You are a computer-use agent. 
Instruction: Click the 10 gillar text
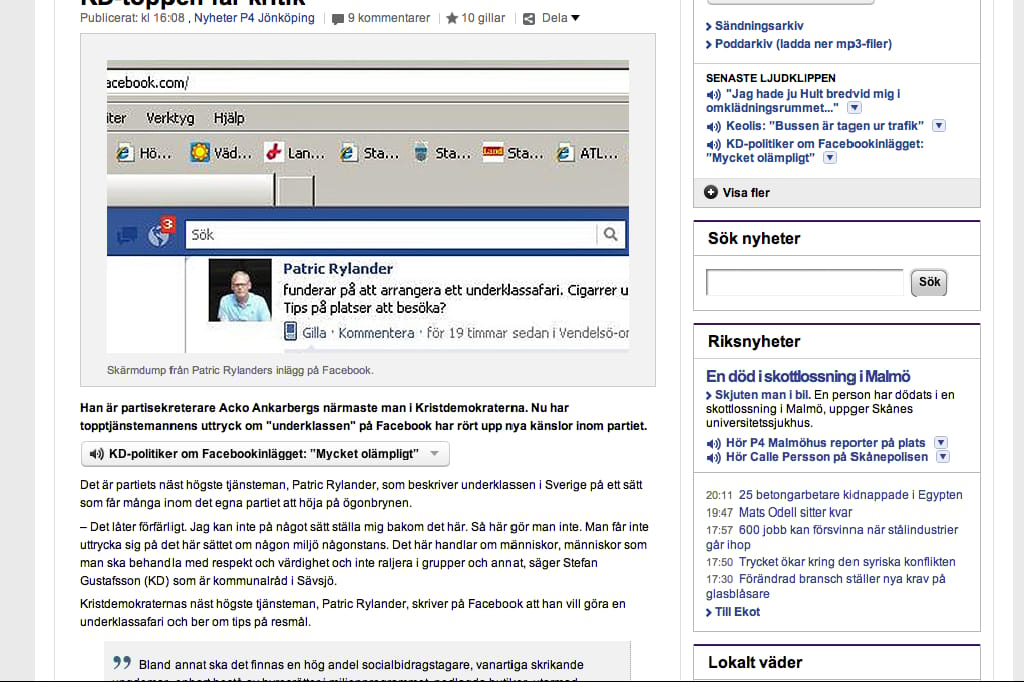[x=483, y=18]
